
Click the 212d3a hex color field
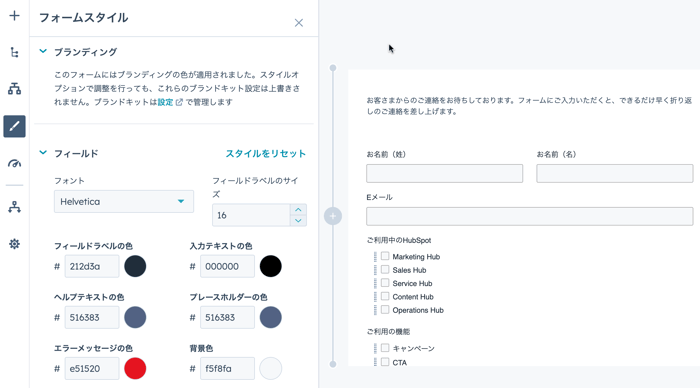point(92,266)
